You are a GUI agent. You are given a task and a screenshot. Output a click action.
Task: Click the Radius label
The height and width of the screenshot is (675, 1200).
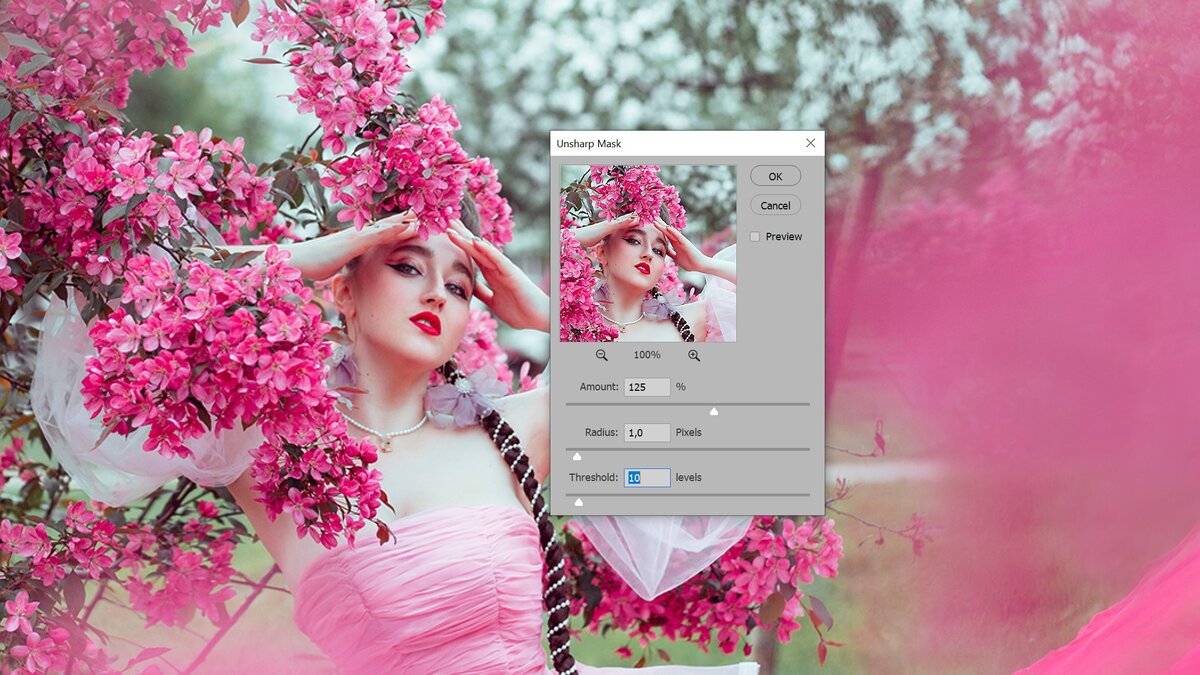tap(602, 433)
